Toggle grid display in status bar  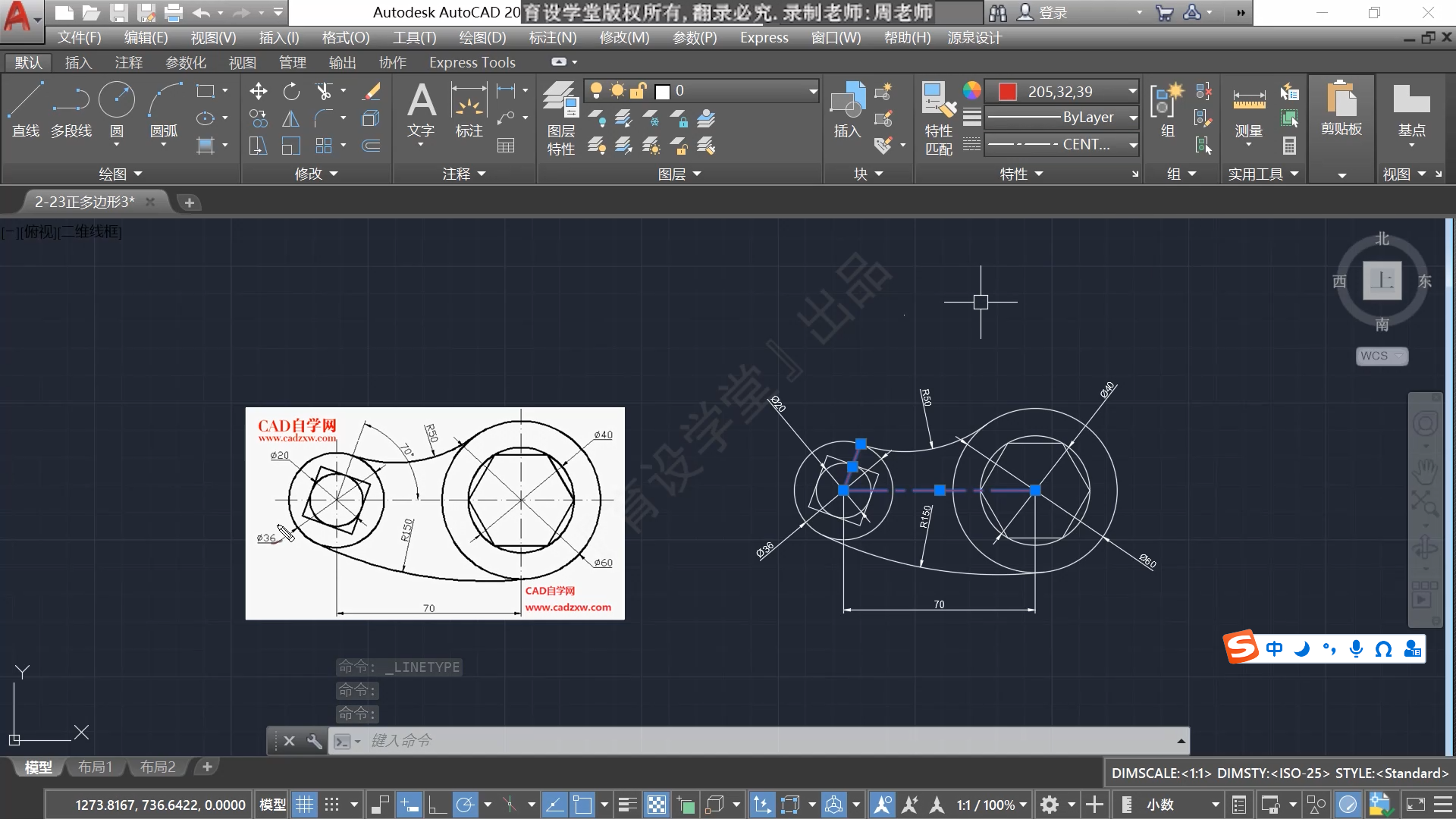[304, 805]
